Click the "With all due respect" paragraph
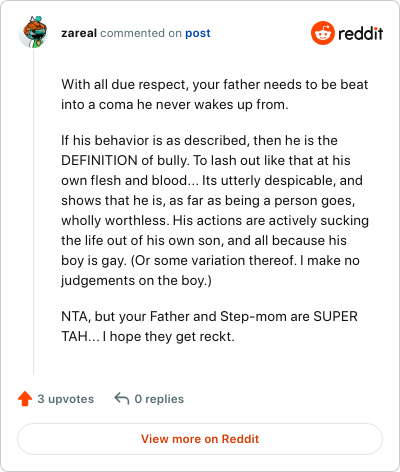 pyautogui.click(x=215, y=94)
